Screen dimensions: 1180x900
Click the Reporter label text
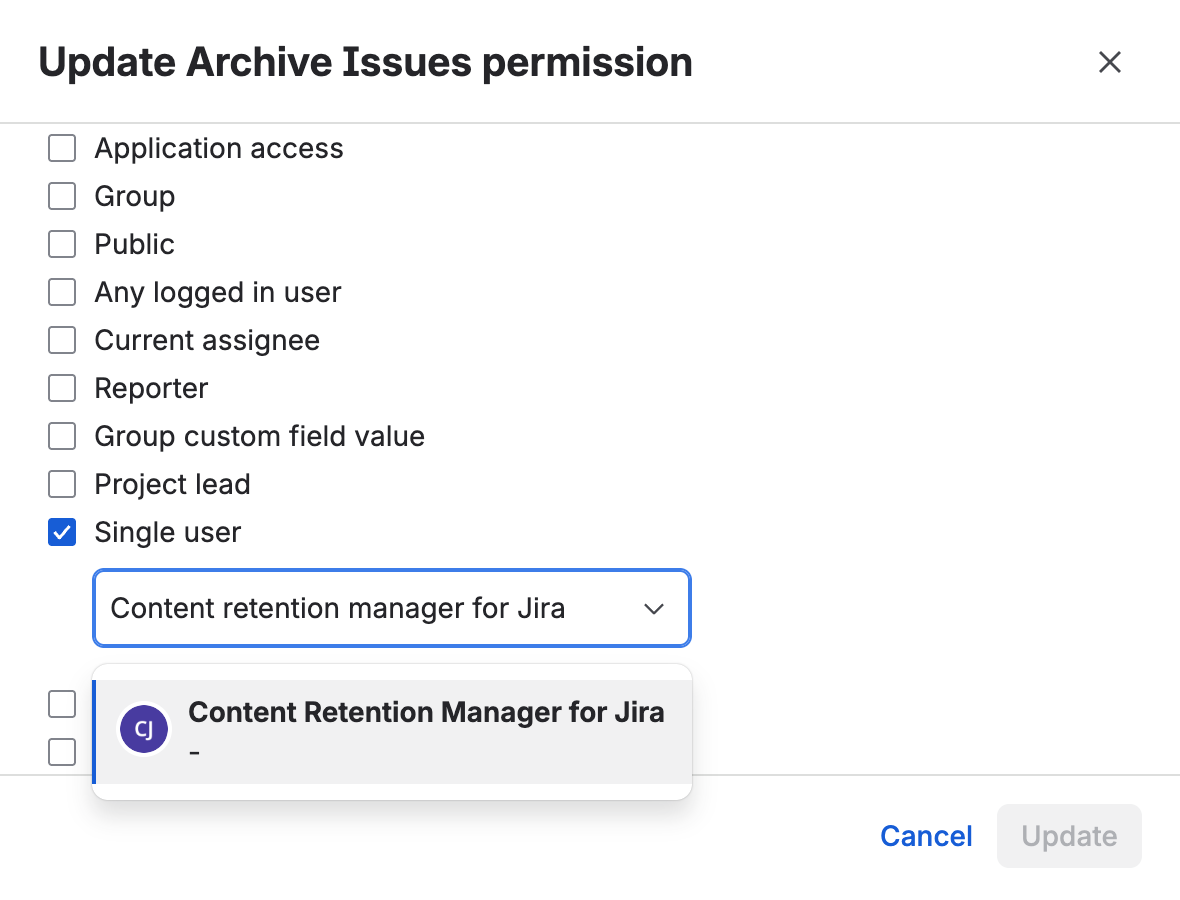(151, 388)
